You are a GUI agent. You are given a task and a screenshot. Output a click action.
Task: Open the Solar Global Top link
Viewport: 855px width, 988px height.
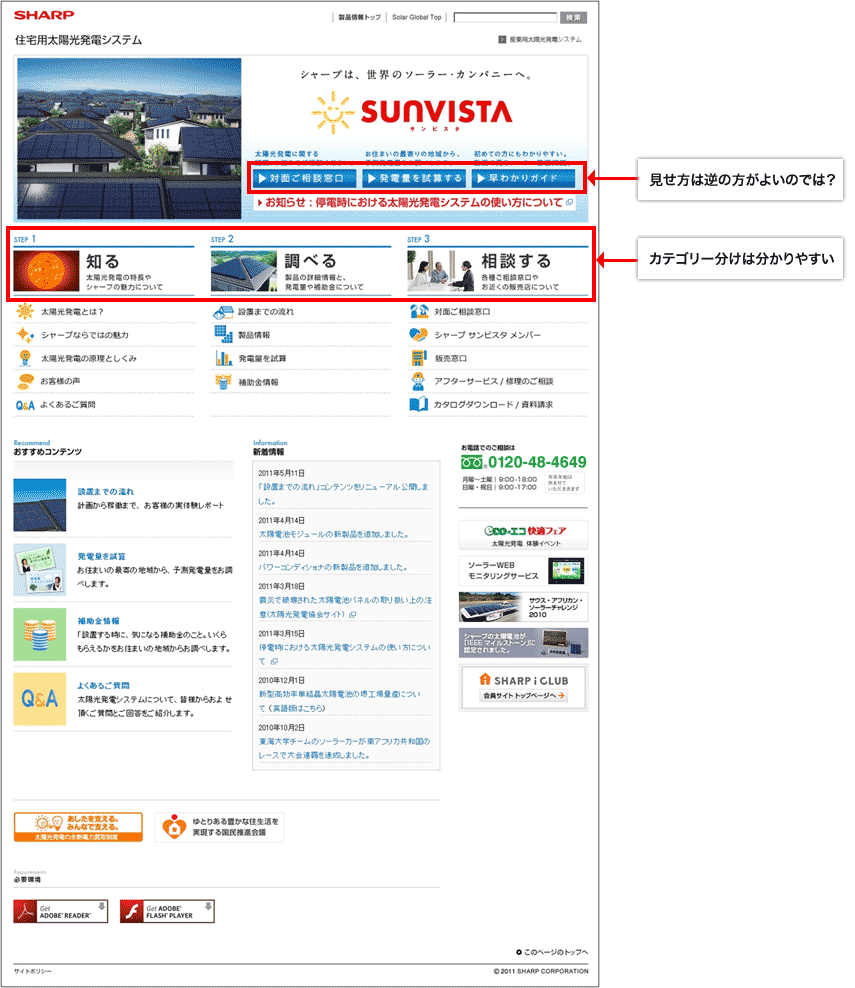click(416, 17)
